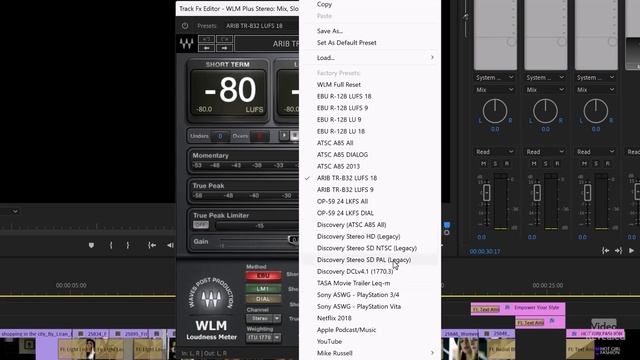
Task: Click the mixer timecode 00:00:30:17
Action: pos(484,251)
